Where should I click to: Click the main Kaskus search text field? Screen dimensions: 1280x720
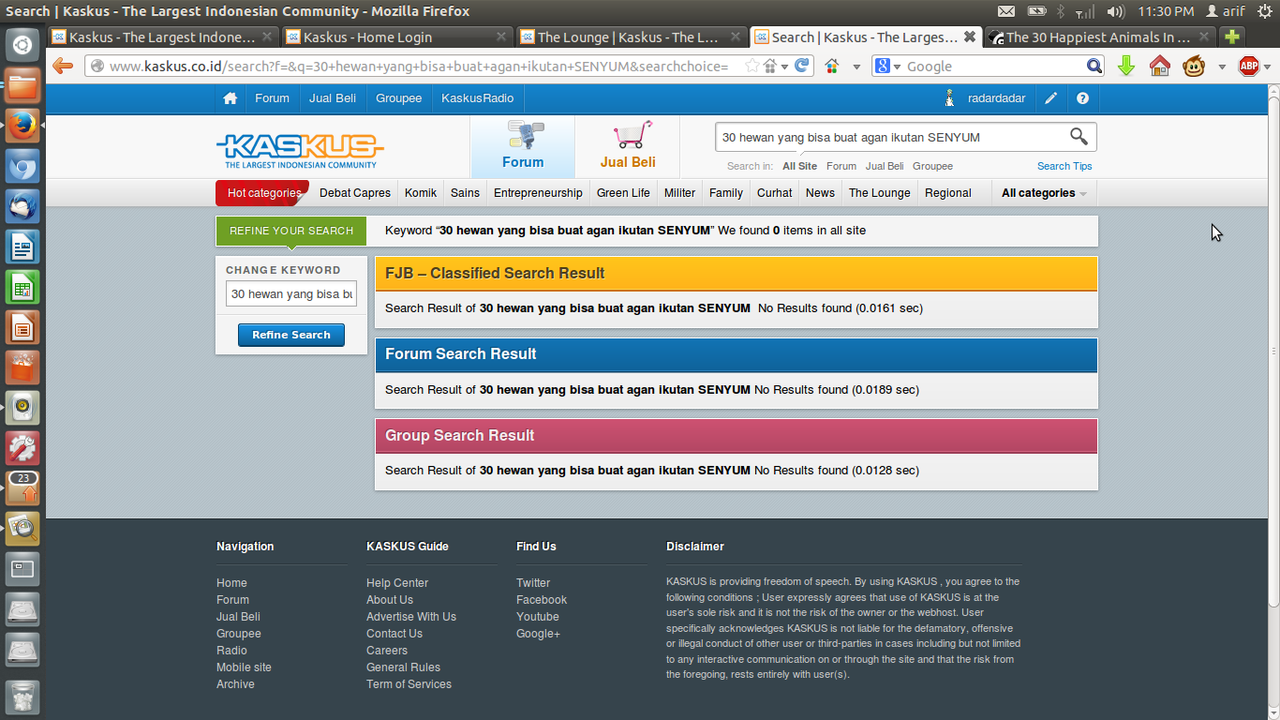[x=890, y=137]
